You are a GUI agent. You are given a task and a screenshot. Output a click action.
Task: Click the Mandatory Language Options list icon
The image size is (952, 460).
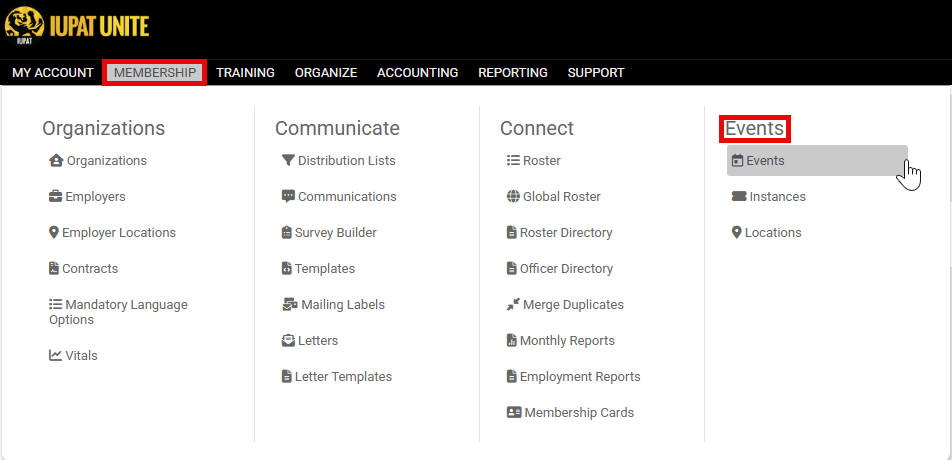56,305
